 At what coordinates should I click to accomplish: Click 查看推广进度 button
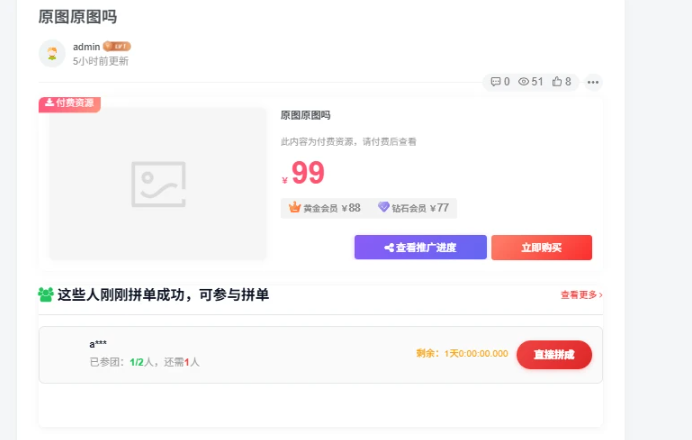(420, 247)
